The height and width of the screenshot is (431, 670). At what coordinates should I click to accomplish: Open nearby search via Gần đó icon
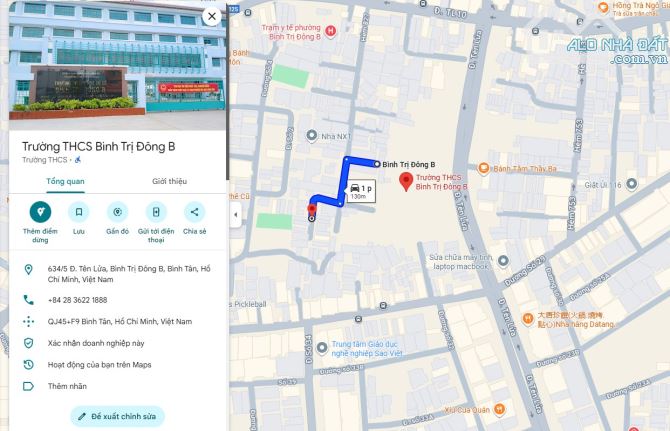pos(118,212)
